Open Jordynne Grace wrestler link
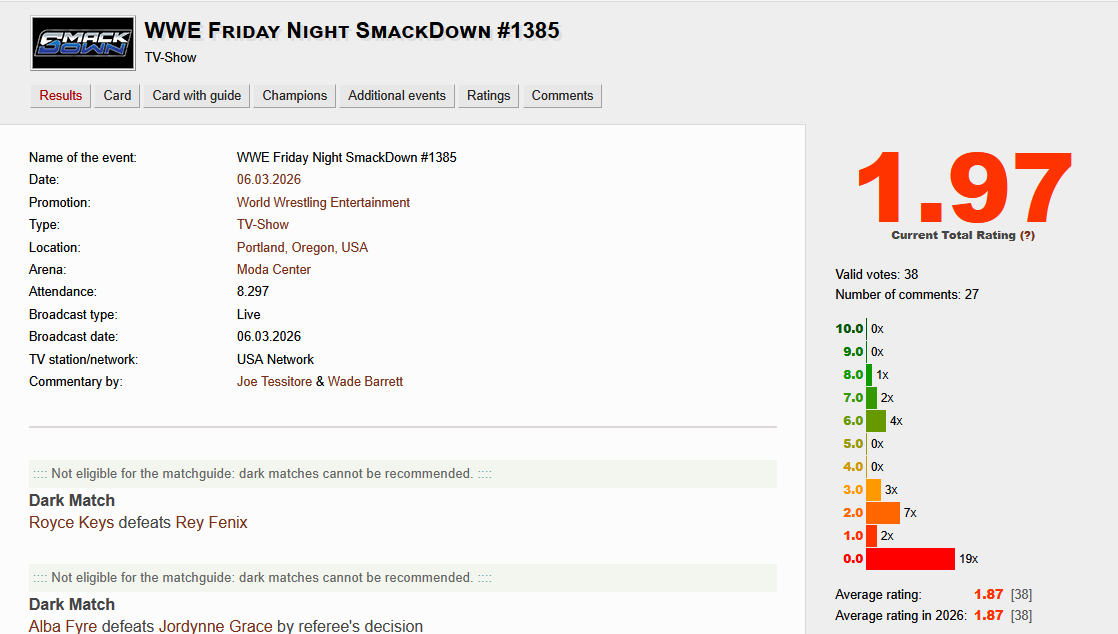 [215, 626]
